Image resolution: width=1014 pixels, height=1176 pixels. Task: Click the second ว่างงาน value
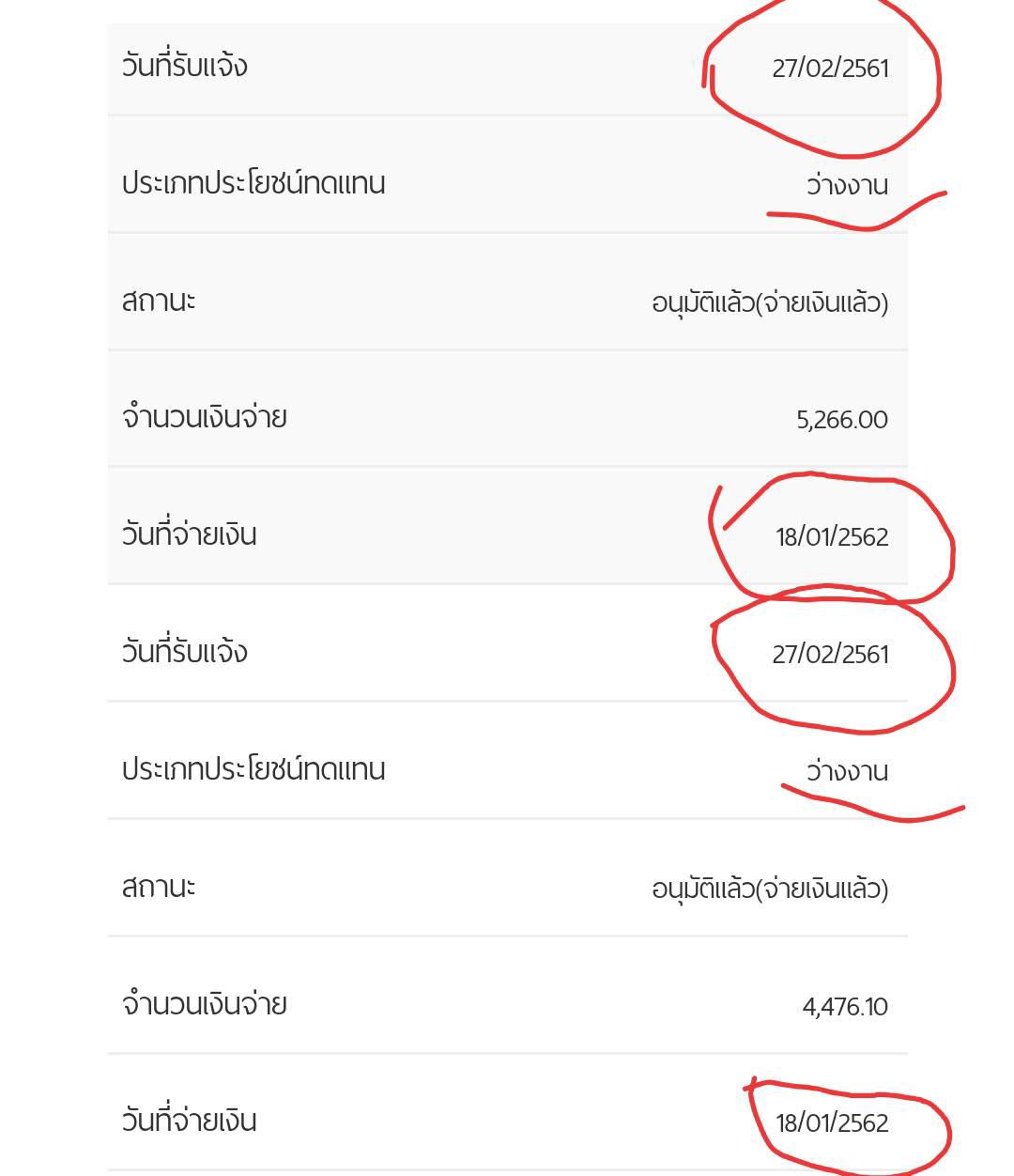(847, 770)
